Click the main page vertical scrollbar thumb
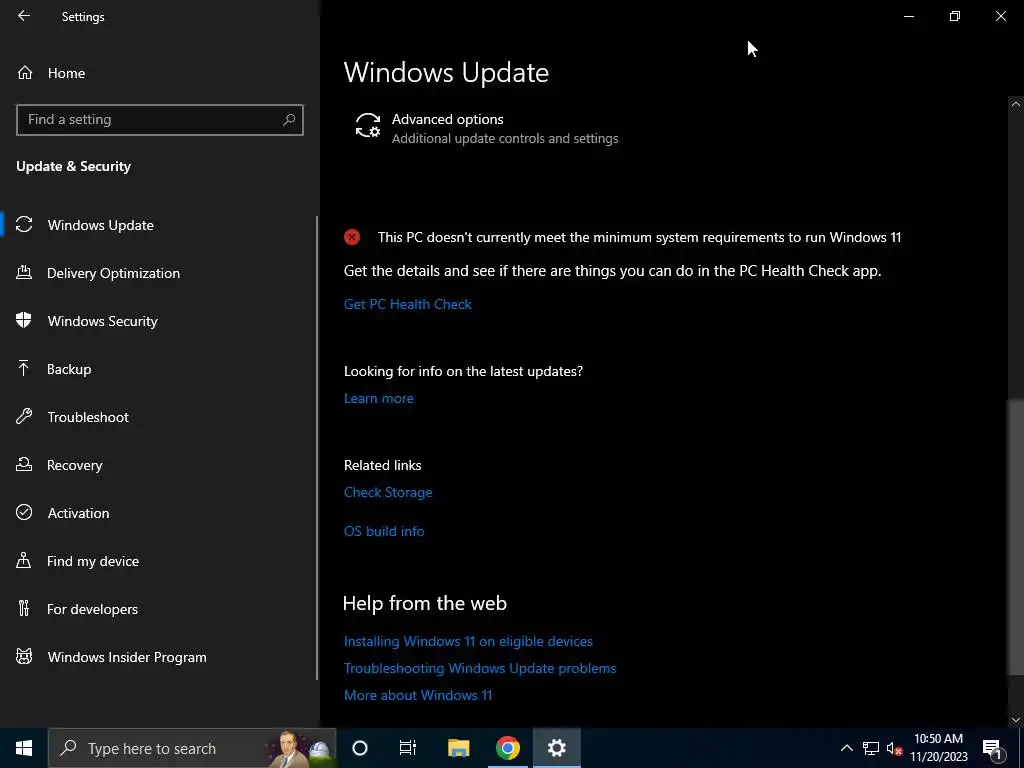1024x768 pixels. point(1016,537)
